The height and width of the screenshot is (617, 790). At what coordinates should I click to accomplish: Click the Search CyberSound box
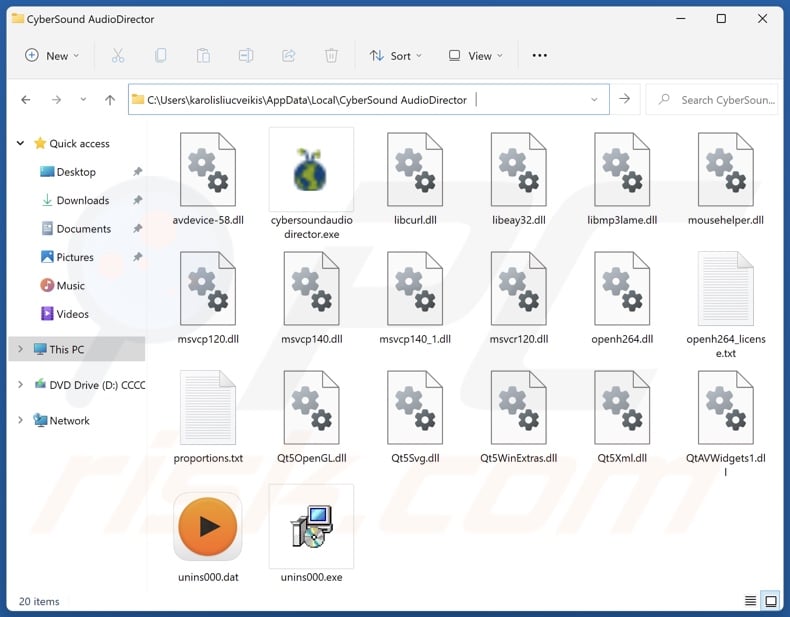[x=711, y=100]
